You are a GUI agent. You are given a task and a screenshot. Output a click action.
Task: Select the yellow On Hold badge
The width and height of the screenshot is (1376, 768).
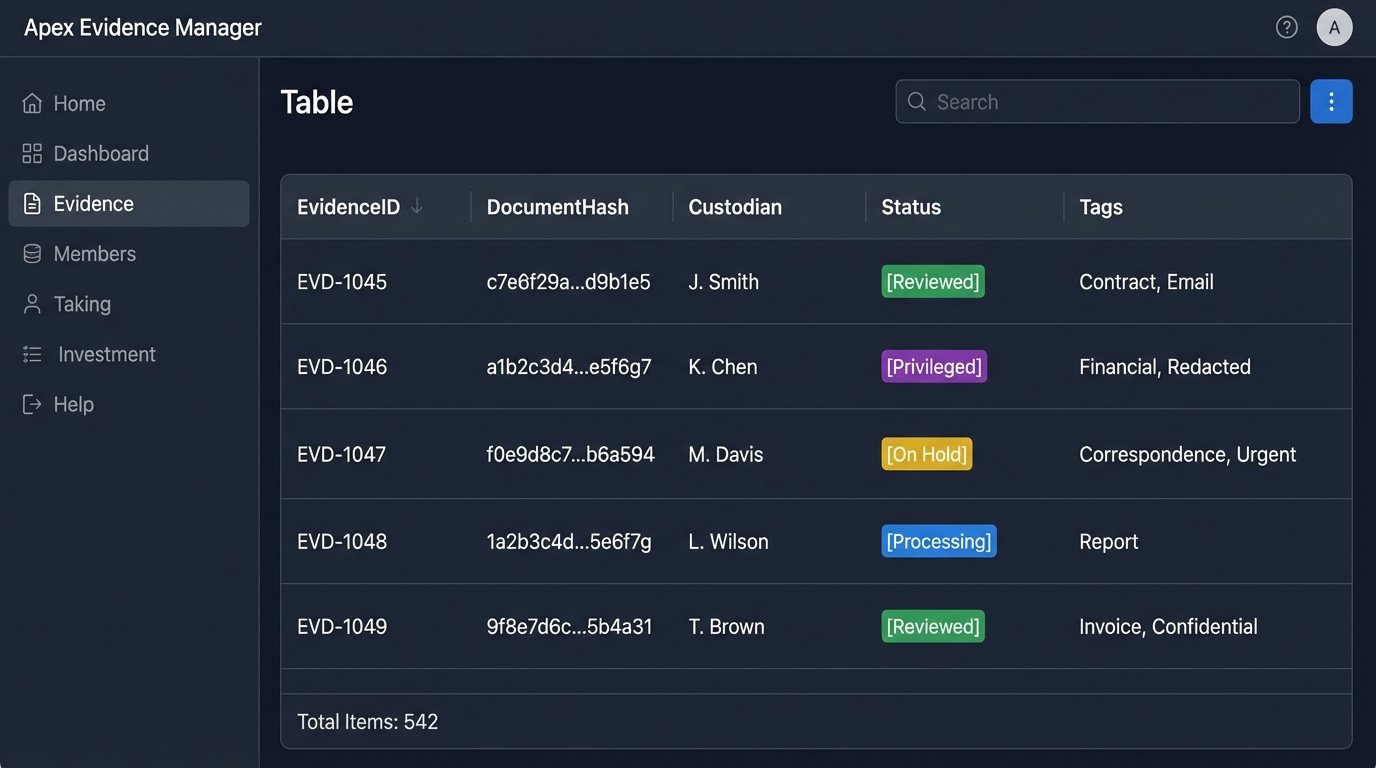click(926, 454)
